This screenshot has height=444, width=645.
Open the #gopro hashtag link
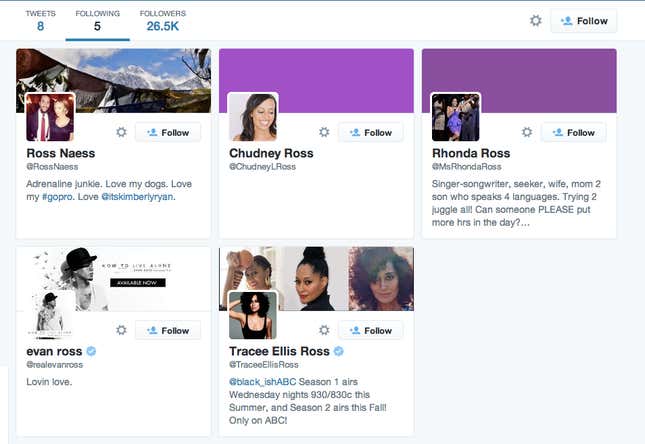coord(57,197)
